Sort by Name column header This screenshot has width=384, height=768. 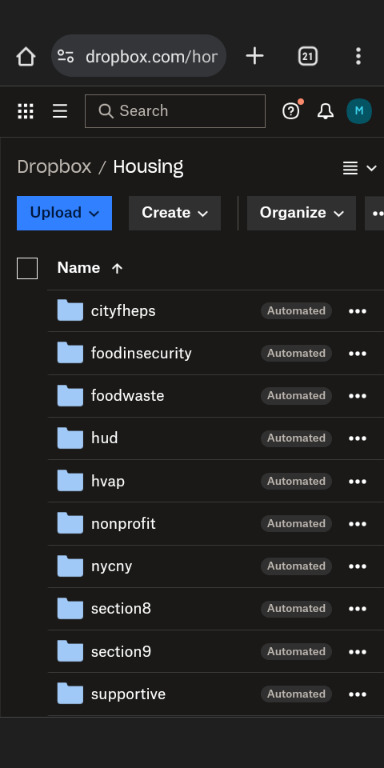[x=78, y=268]
